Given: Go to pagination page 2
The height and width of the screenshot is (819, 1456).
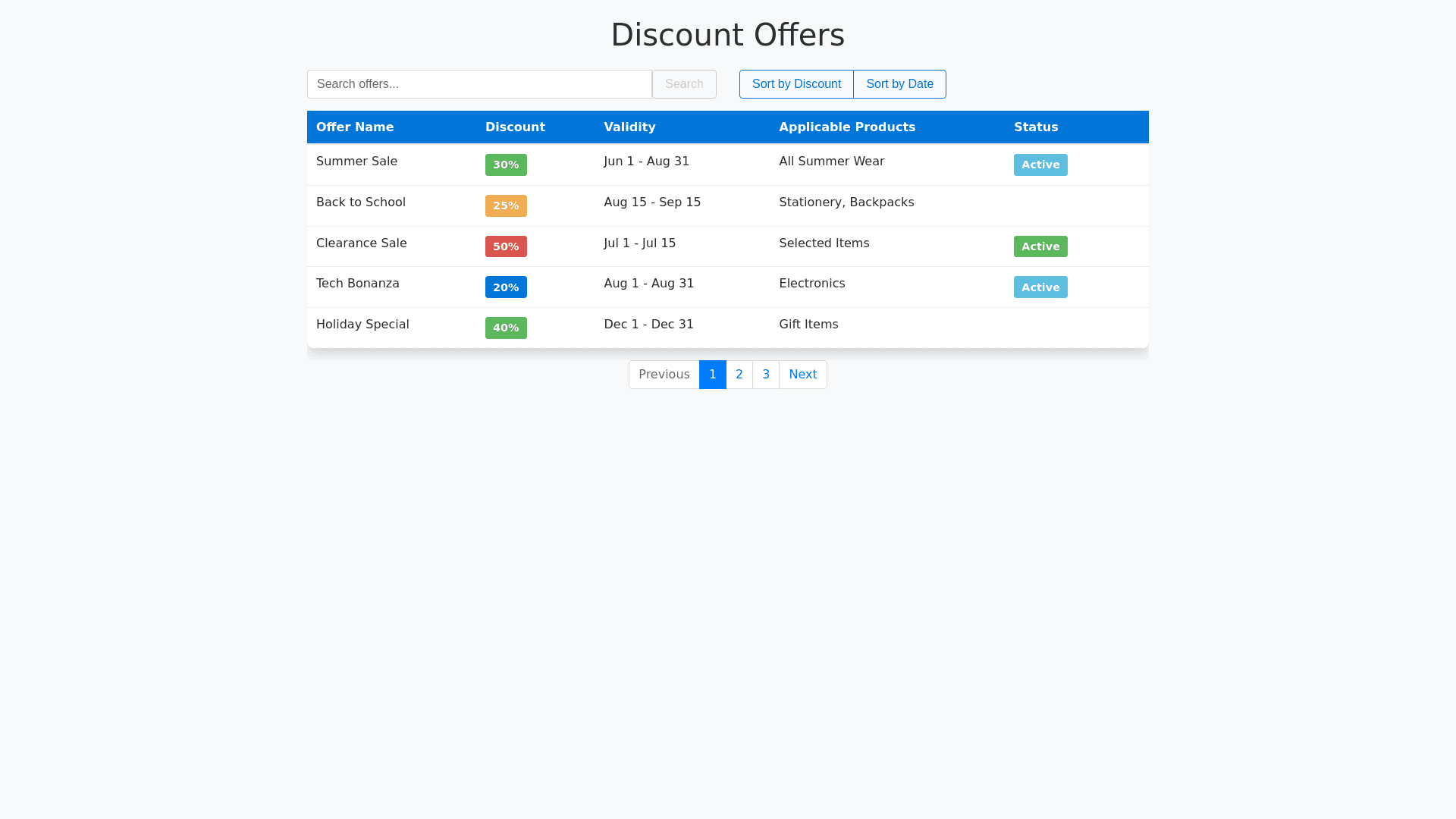Looking at the screenshot, I should [x=739, y=375].
